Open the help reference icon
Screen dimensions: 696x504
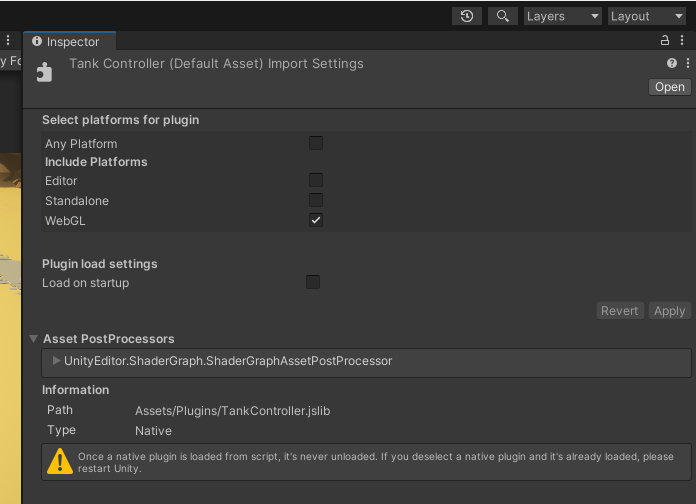point(672,63)
